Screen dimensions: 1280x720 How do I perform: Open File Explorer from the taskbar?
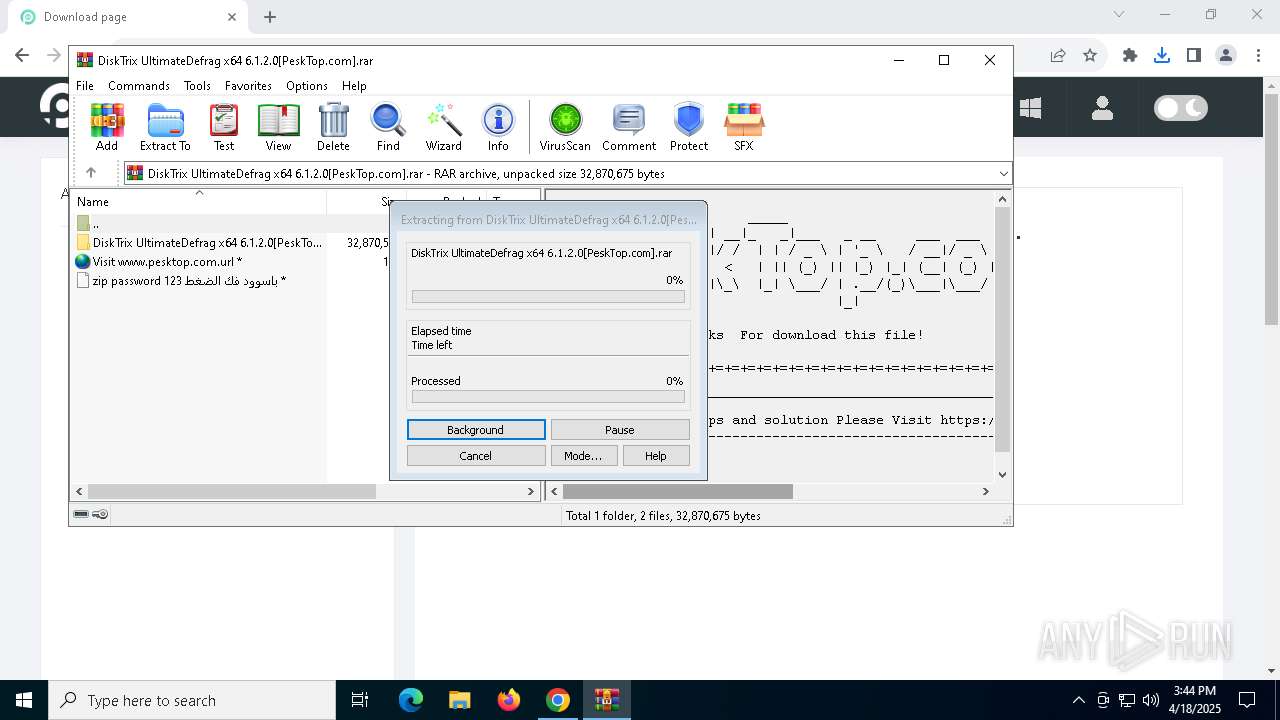(460, 700)
